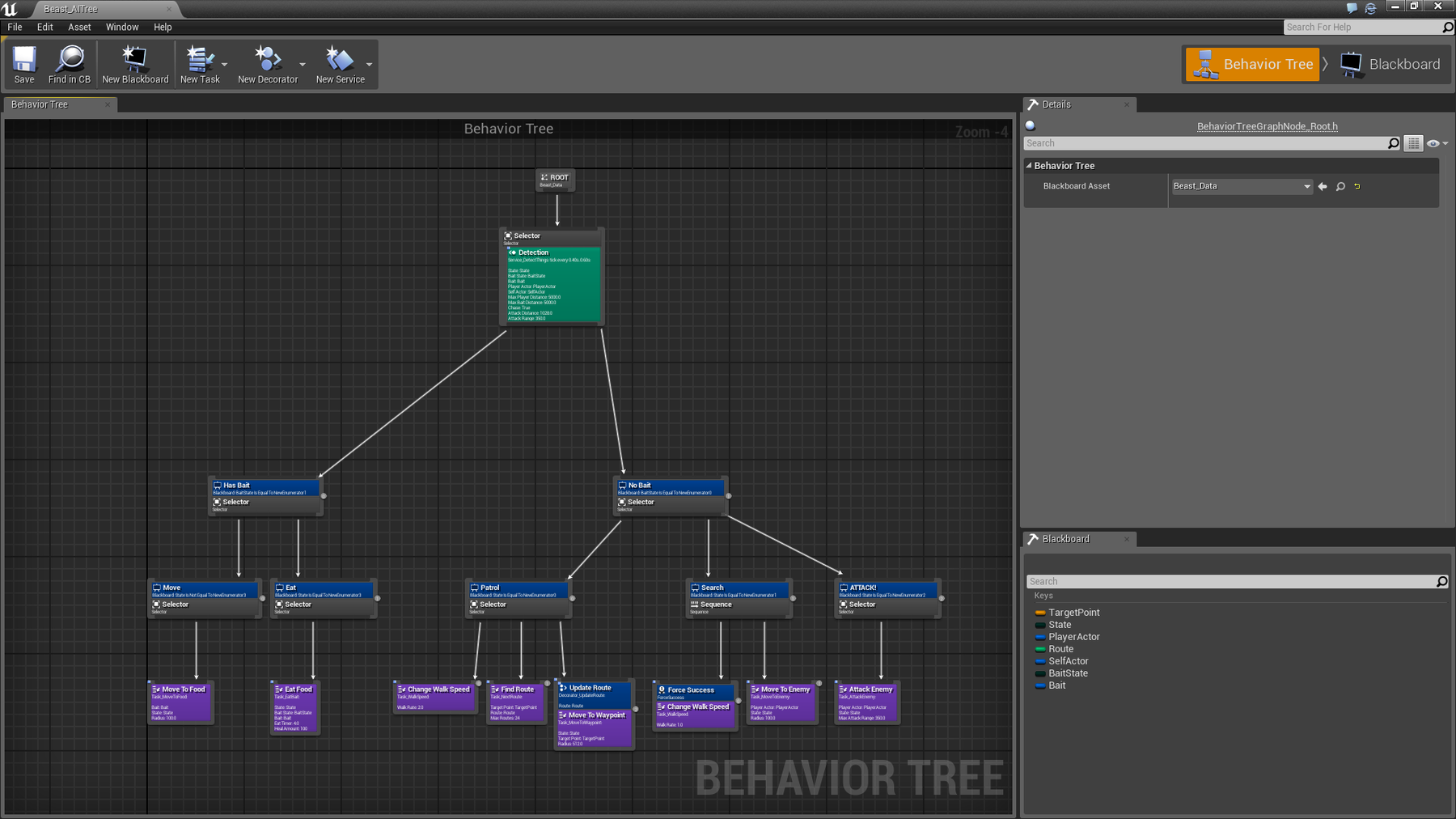Click Find in CB magnifier icon

[70, 64]
